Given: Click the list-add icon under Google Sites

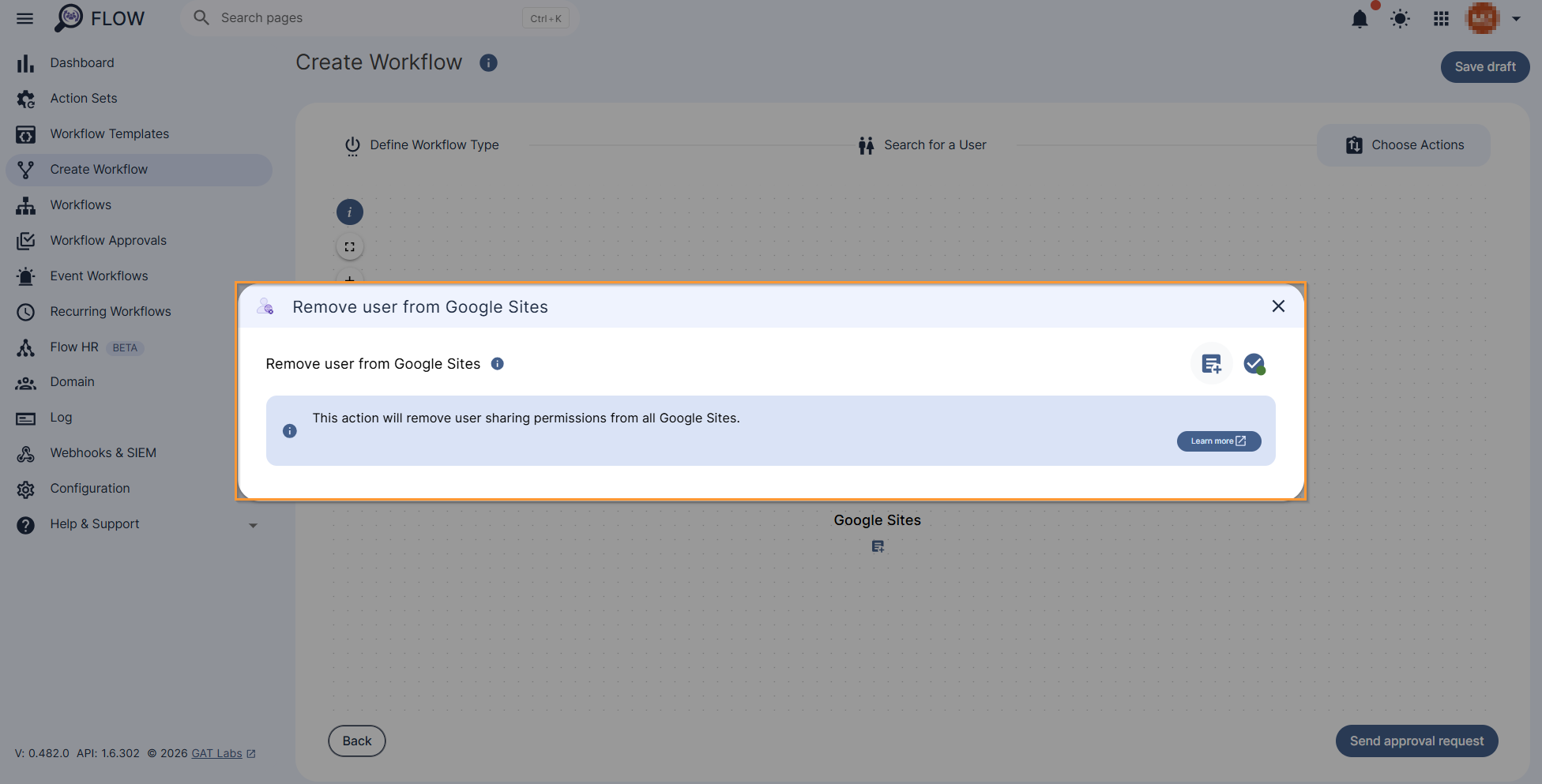Looking at the screenshot, I should (878, 546).
